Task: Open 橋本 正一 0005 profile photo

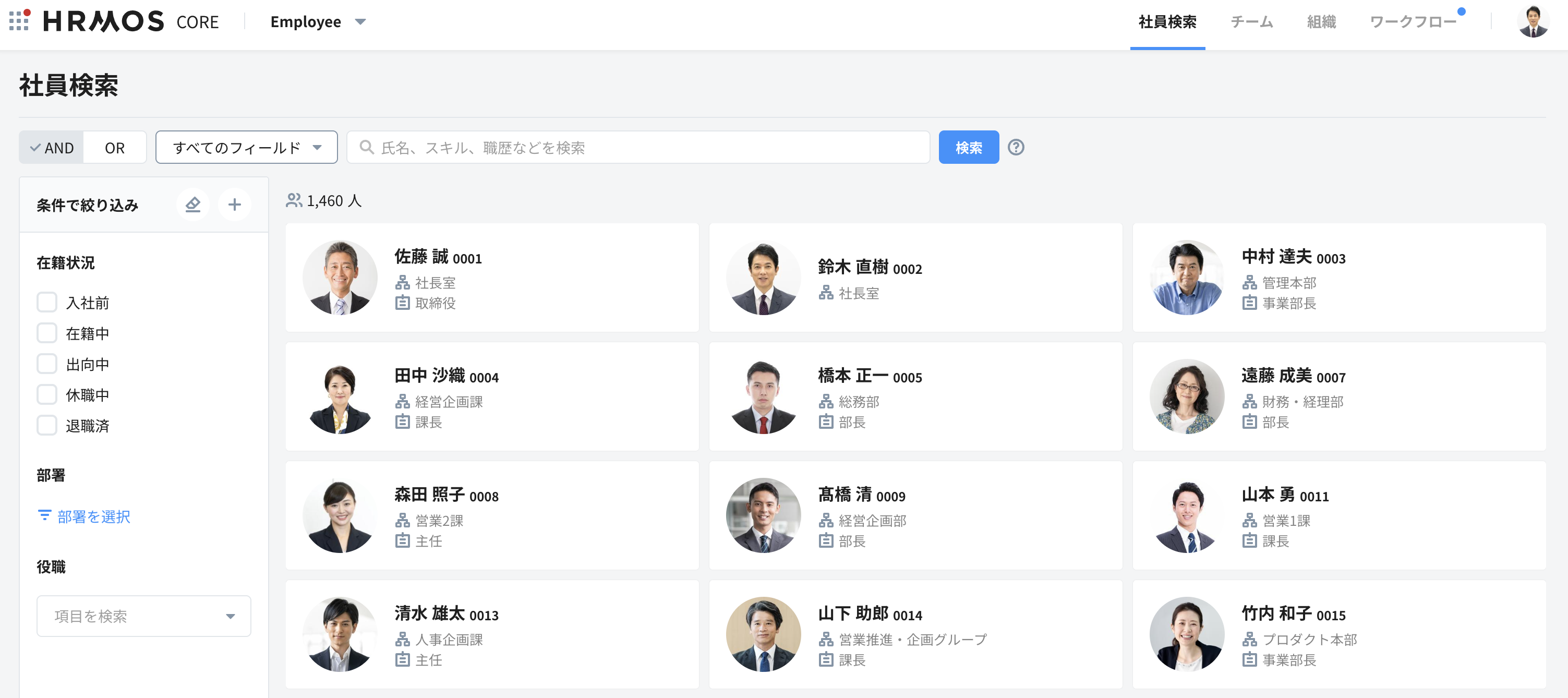Action: click(x=763, y=397)
